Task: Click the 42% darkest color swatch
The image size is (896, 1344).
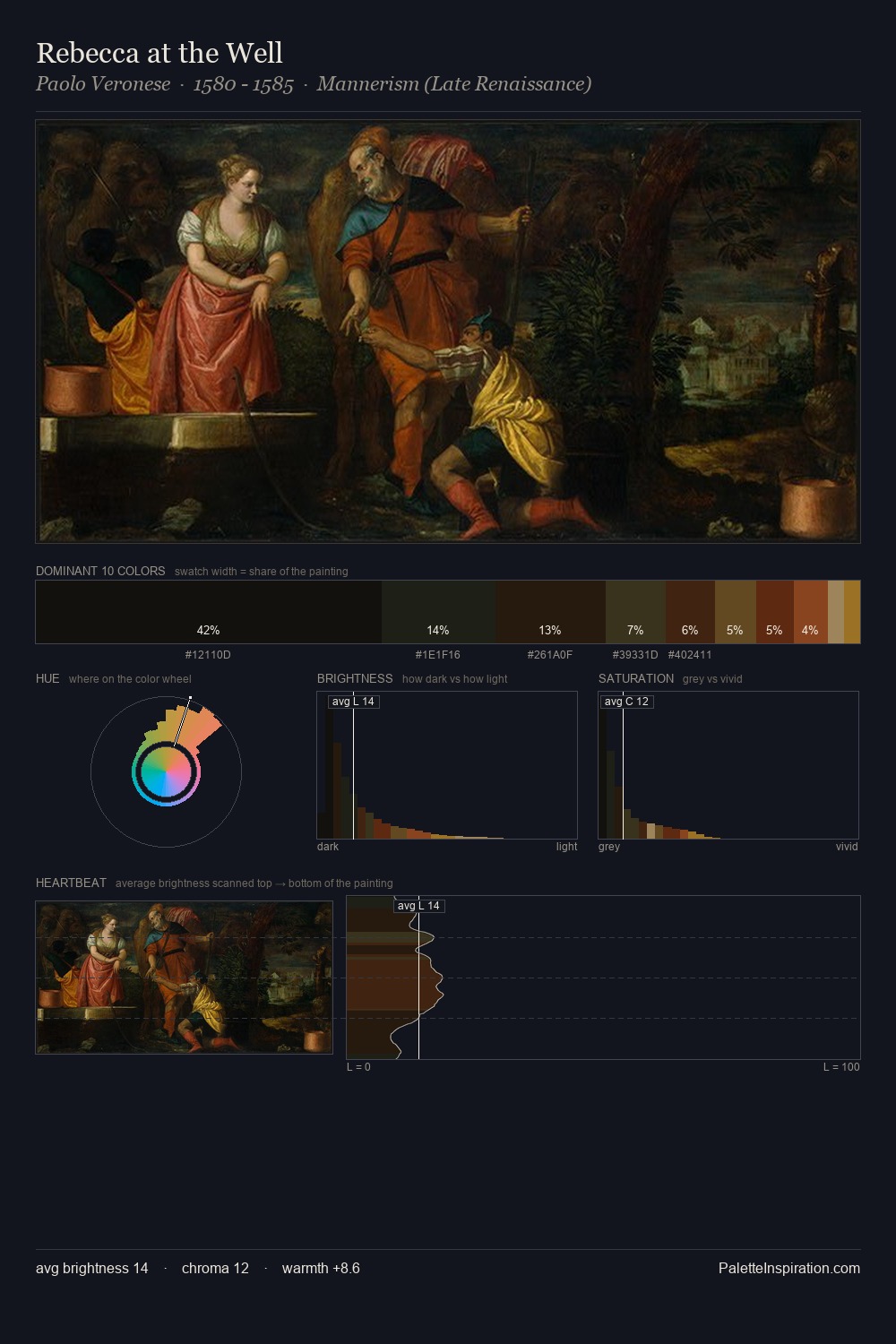Action: pyautogui.click(x=209, y=612)
